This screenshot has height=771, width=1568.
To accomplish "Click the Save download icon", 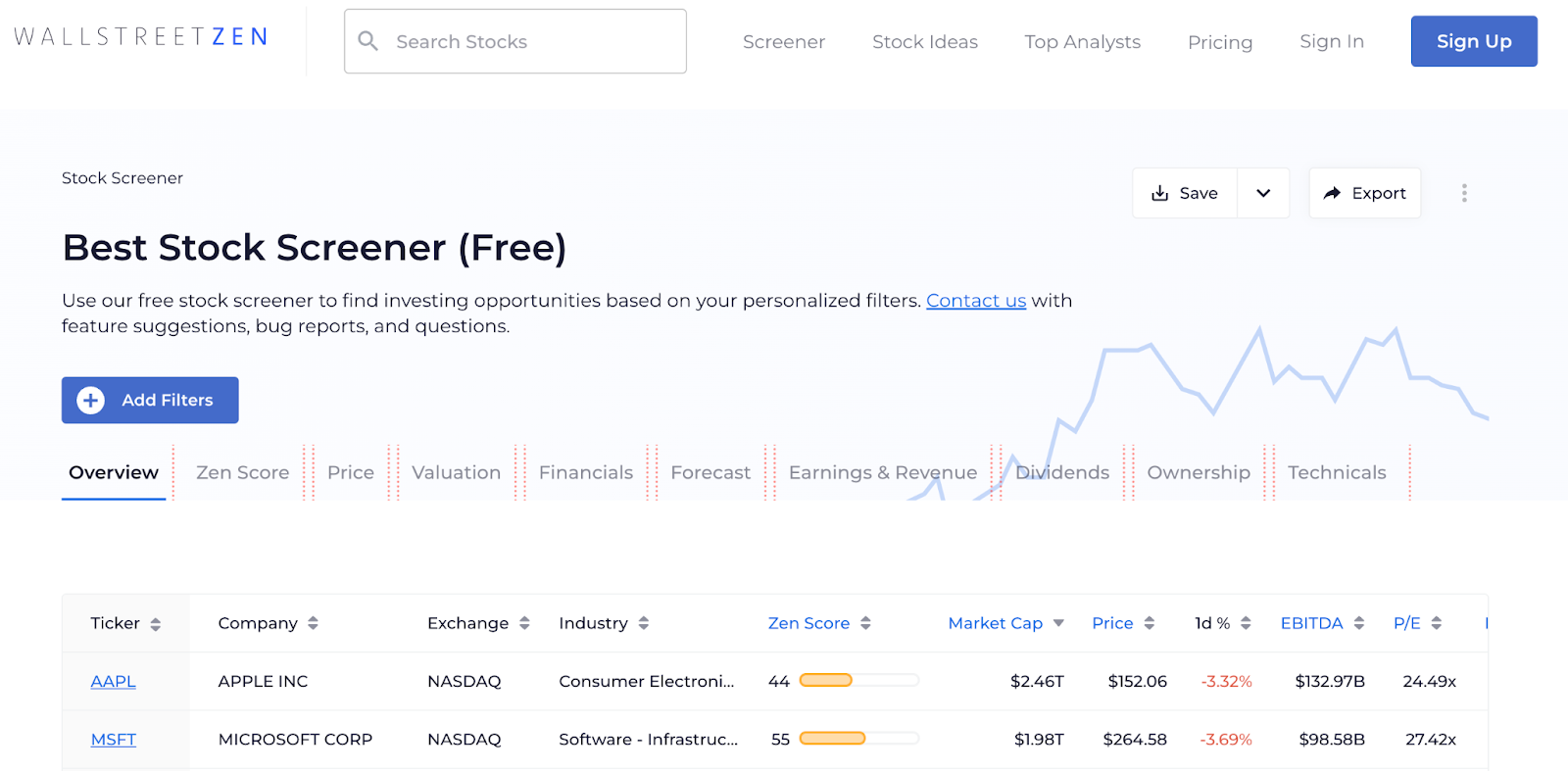I will coord(1159,193).
